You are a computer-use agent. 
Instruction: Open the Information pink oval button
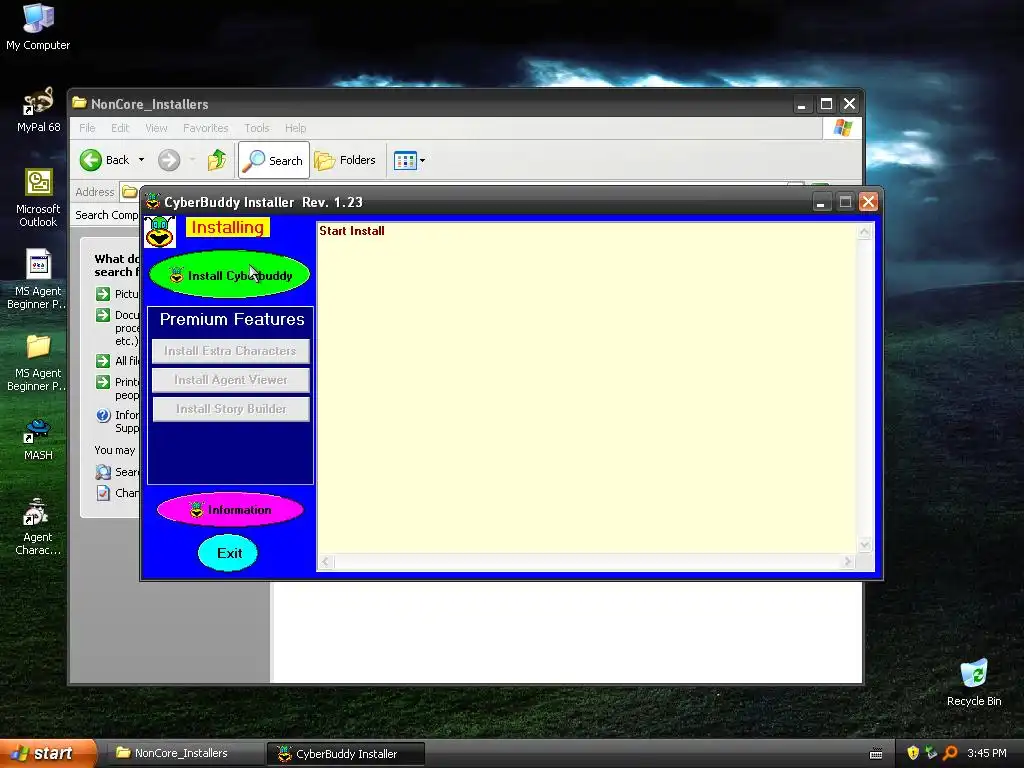231,510
